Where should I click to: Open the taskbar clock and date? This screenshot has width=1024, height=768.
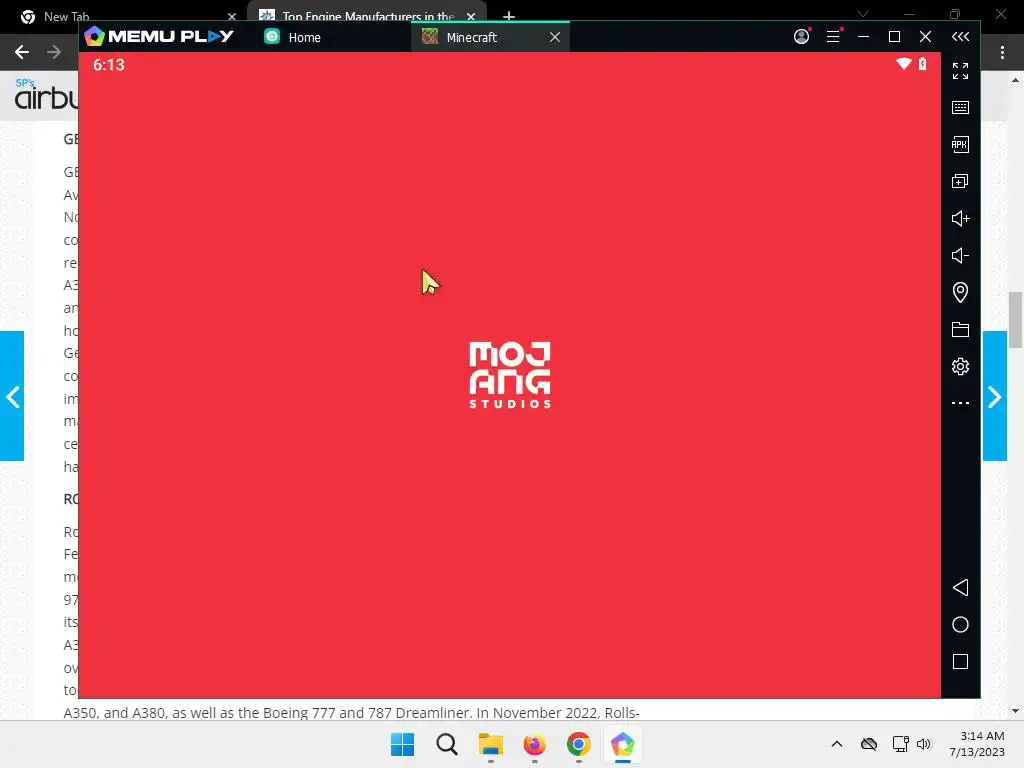tap(977, 744)
